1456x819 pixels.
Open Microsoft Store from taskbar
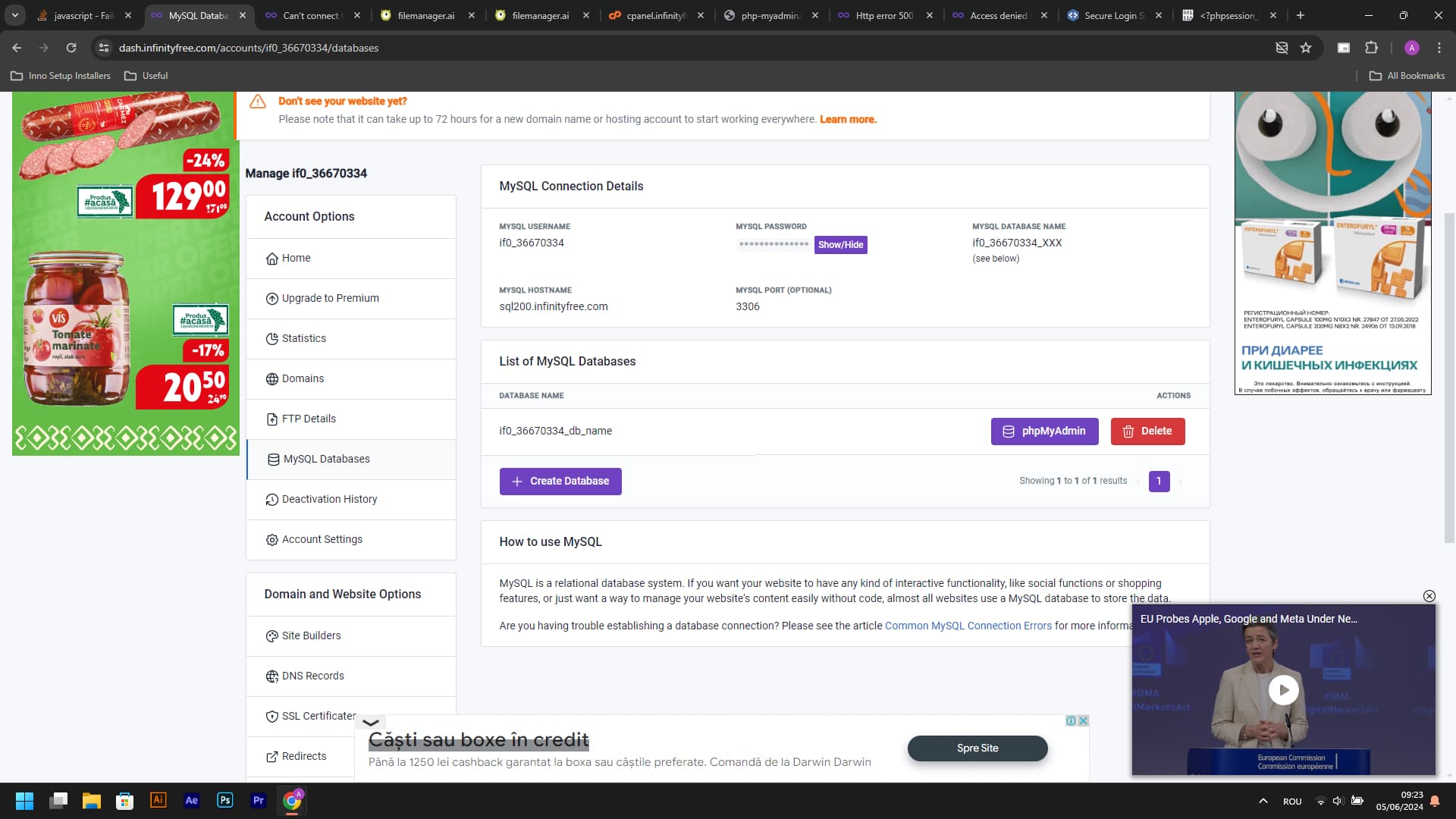pyautogui.click(x=125, y=801)
